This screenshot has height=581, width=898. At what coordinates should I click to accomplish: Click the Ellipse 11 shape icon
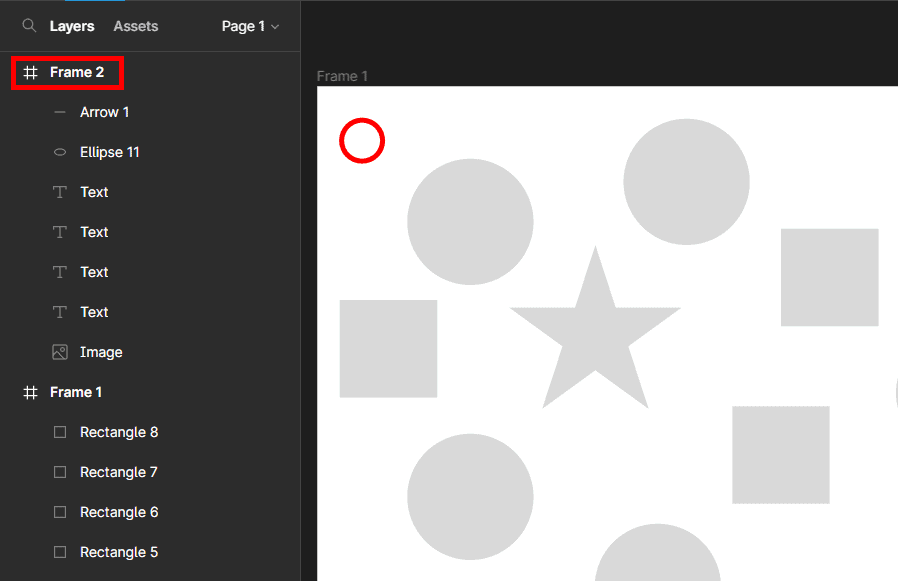point(60,153)
